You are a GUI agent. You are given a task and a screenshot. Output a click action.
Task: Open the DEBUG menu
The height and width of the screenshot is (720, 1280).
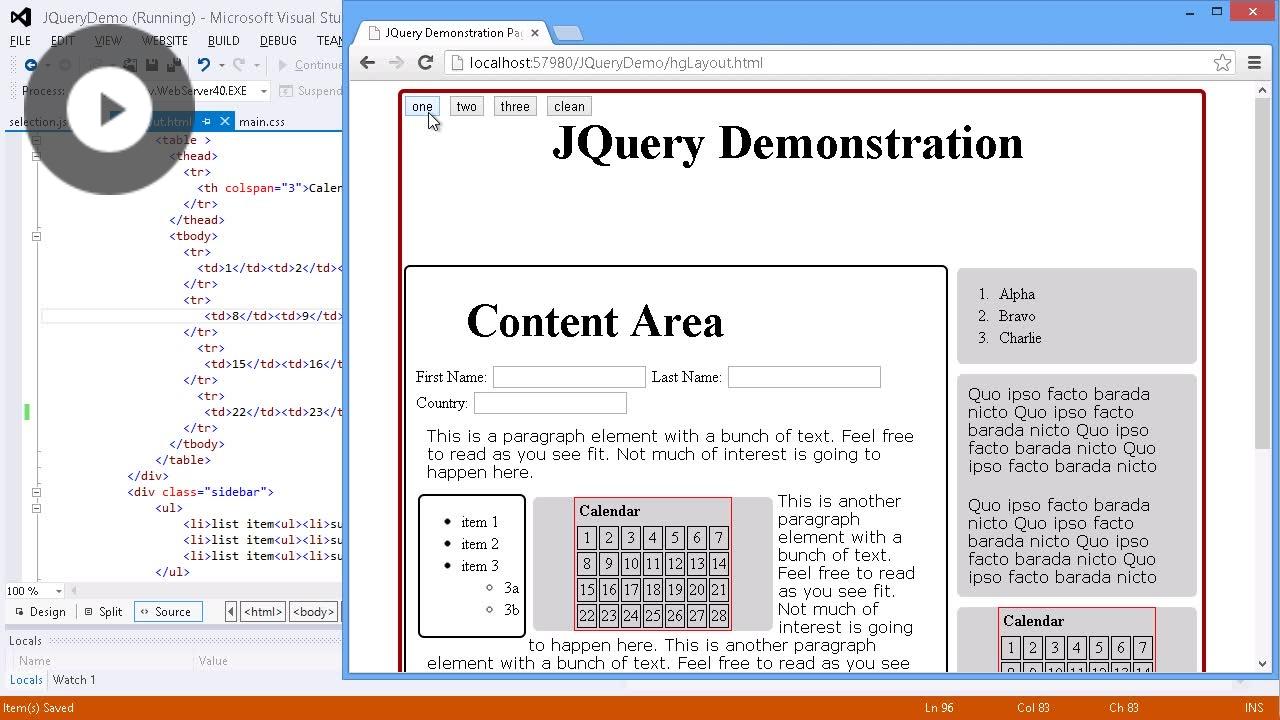[278, 41]
